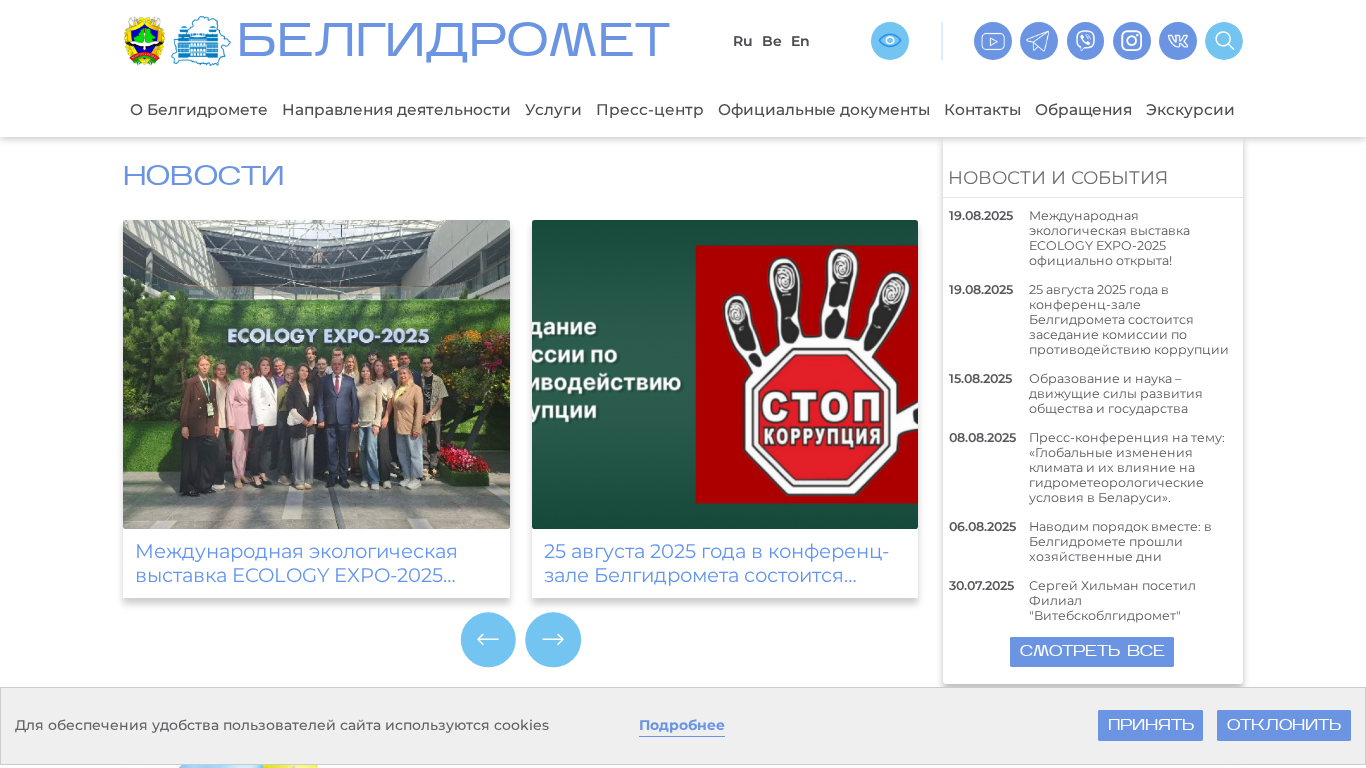The image size is (1366, 768).
Task: Open sidebar news ECOLOGY EXPO-2025 официально открыта
Action: point(1109,238)
